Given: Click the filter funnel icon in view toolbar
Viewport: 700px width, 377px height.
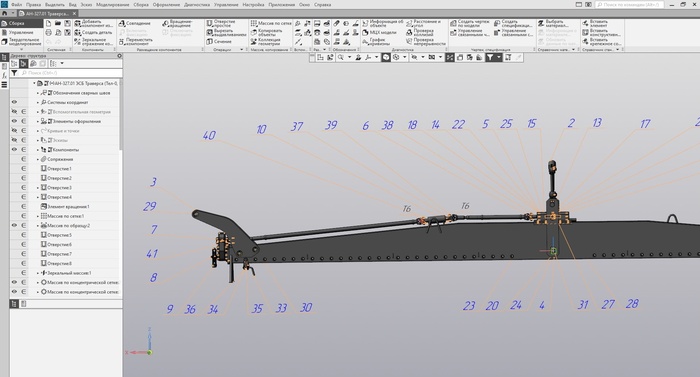Looking at the screenshot, I should [490, 57].
